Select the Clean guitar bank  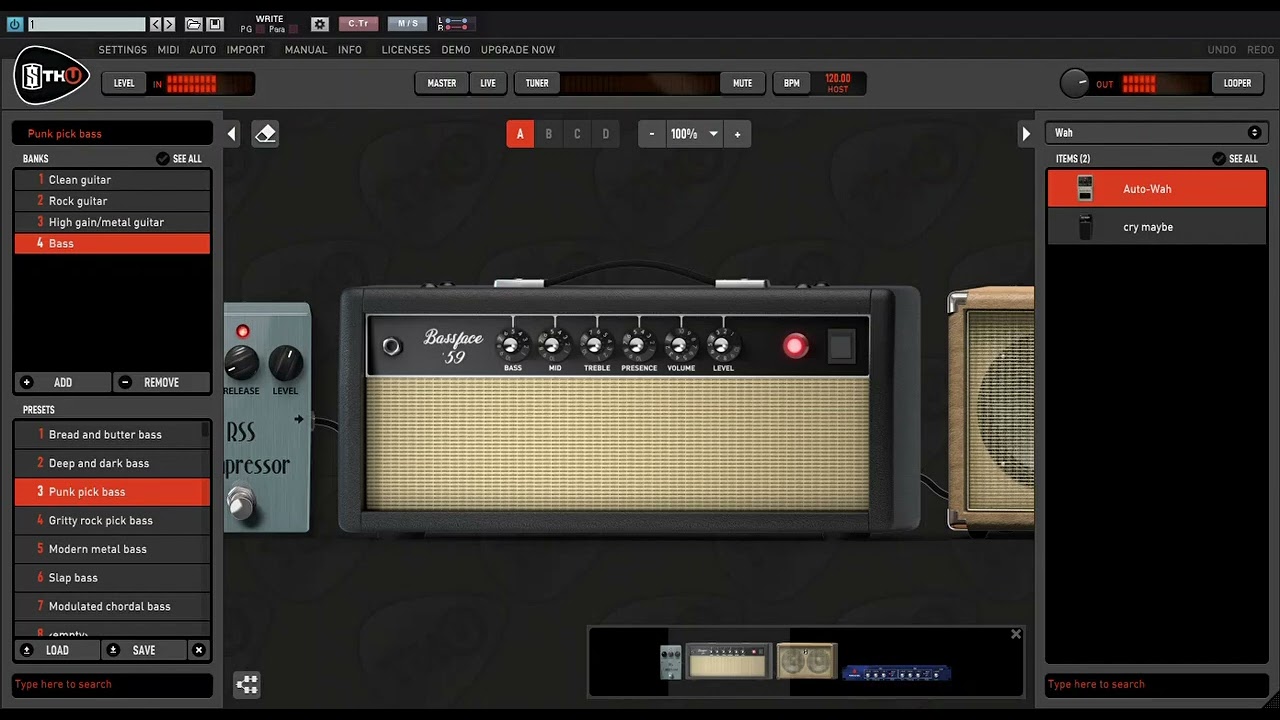[112, 180]
